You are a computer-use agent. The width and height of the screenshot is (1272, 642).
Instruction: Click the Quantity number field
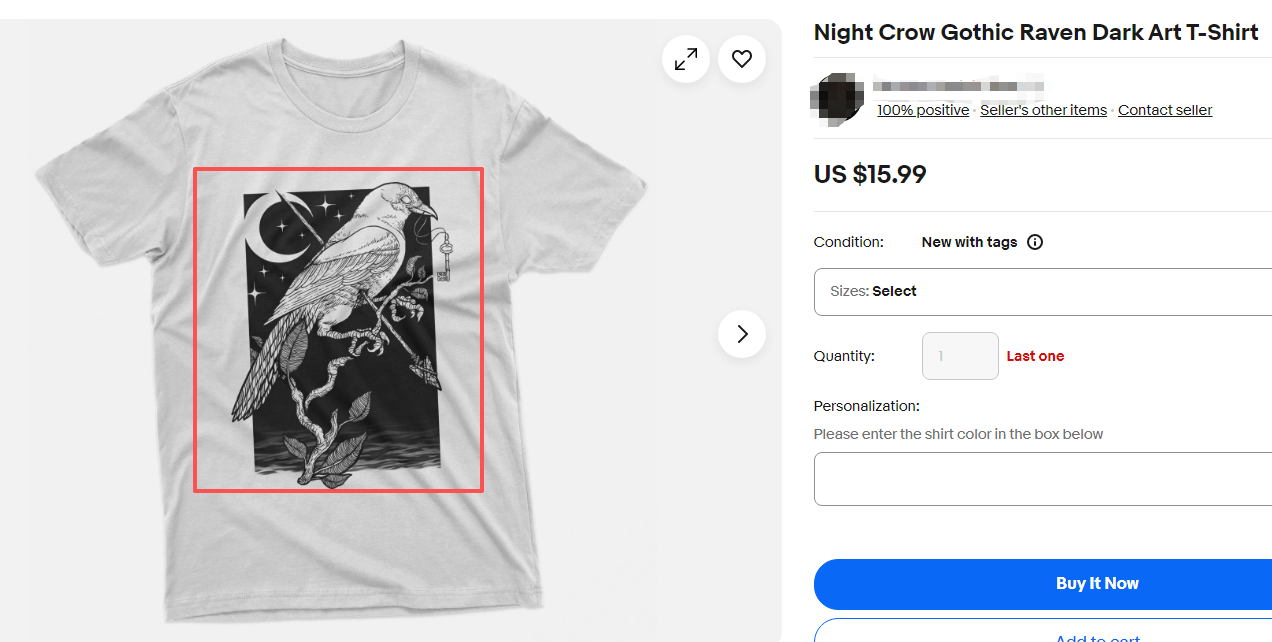point(960,356)
